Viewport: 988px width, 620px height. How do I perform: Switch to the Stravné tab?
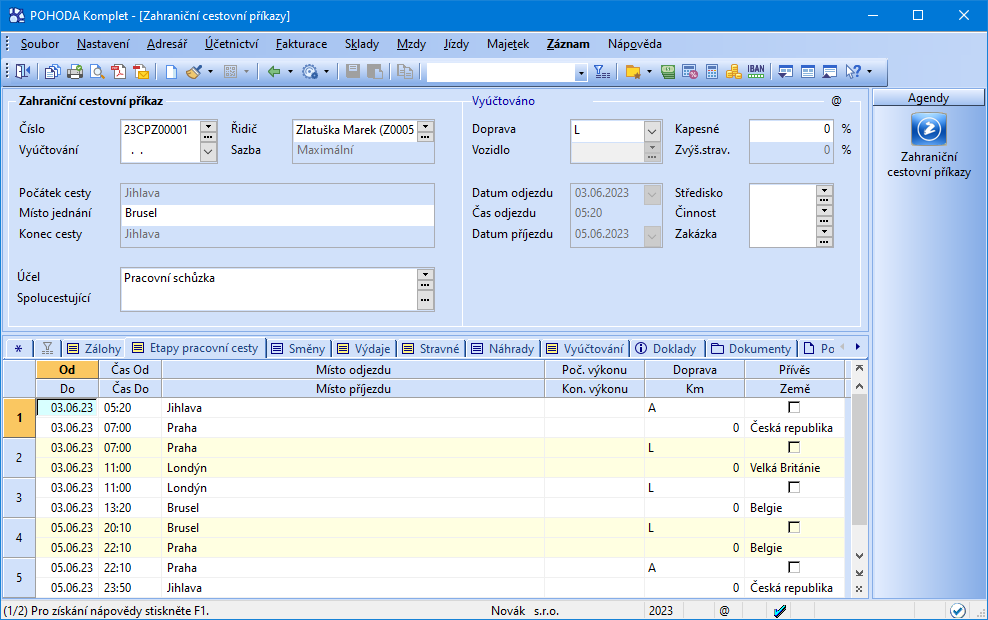431,348
